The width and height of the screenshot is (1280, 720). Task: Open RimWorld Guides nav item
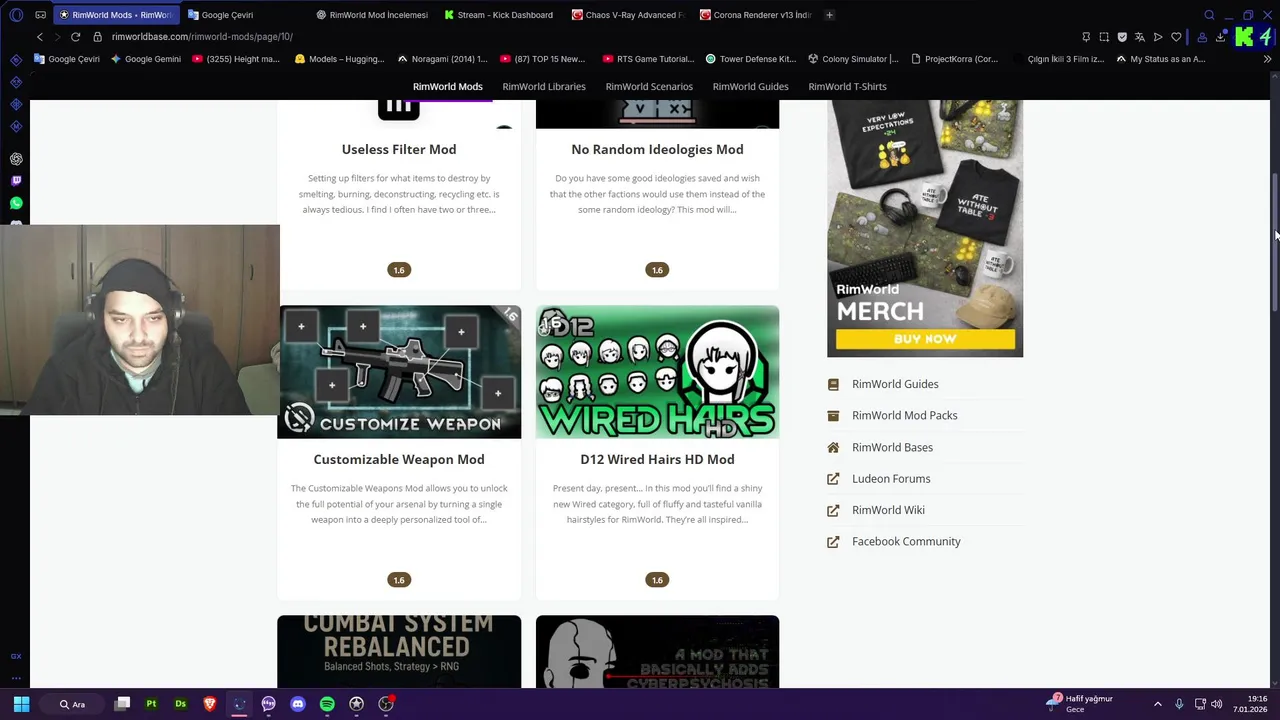point(750,87)
